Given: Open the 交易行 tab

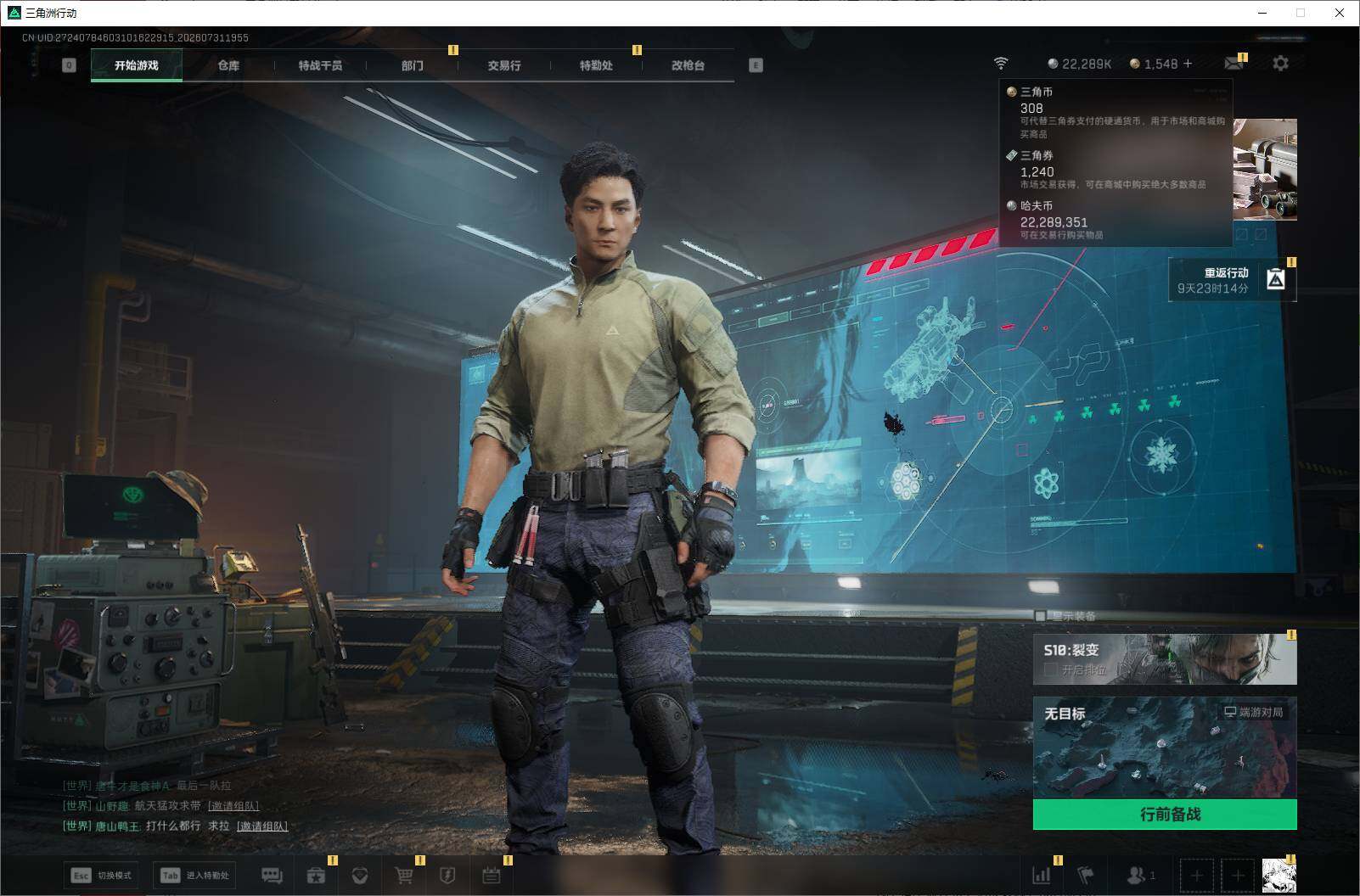Looking at the screenshot, I should tap(504, 65).
